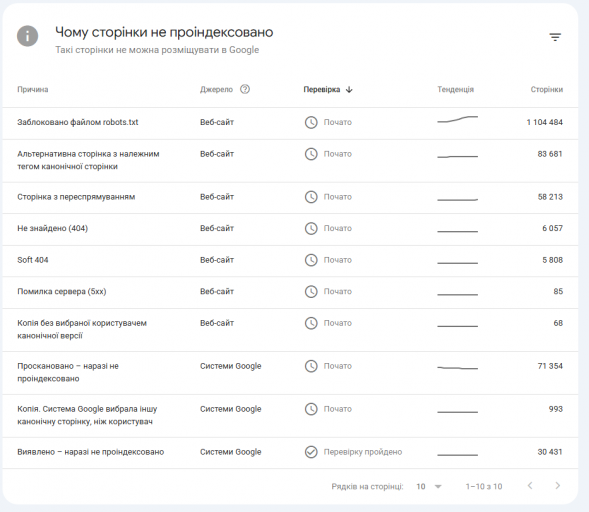The height and width of the screenshot is (512, 589).
Task: Click the info icon beside the page title
Action: (27, 36)
